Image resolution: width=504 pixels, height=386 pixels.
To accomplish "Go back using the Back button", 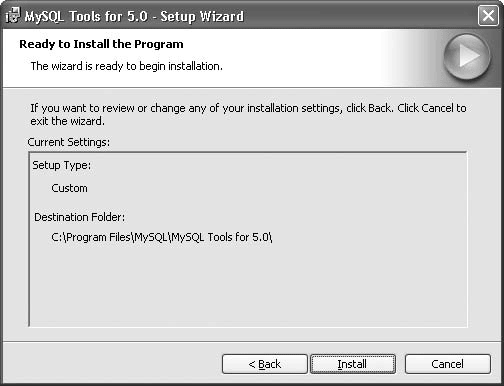I will point(265,364).
